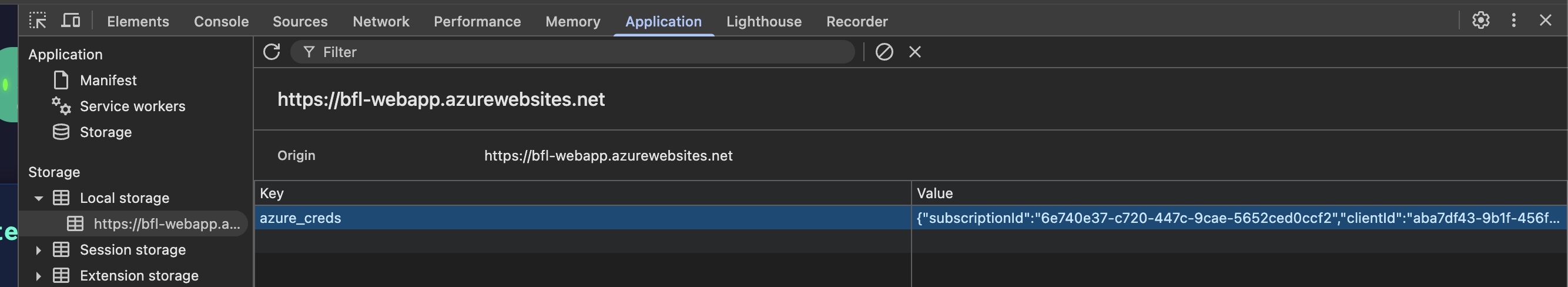Viewport: 1568px width, 287px height.
Task: Open the three-dot customize DevTools menu
Action: tap(1513, 21)
